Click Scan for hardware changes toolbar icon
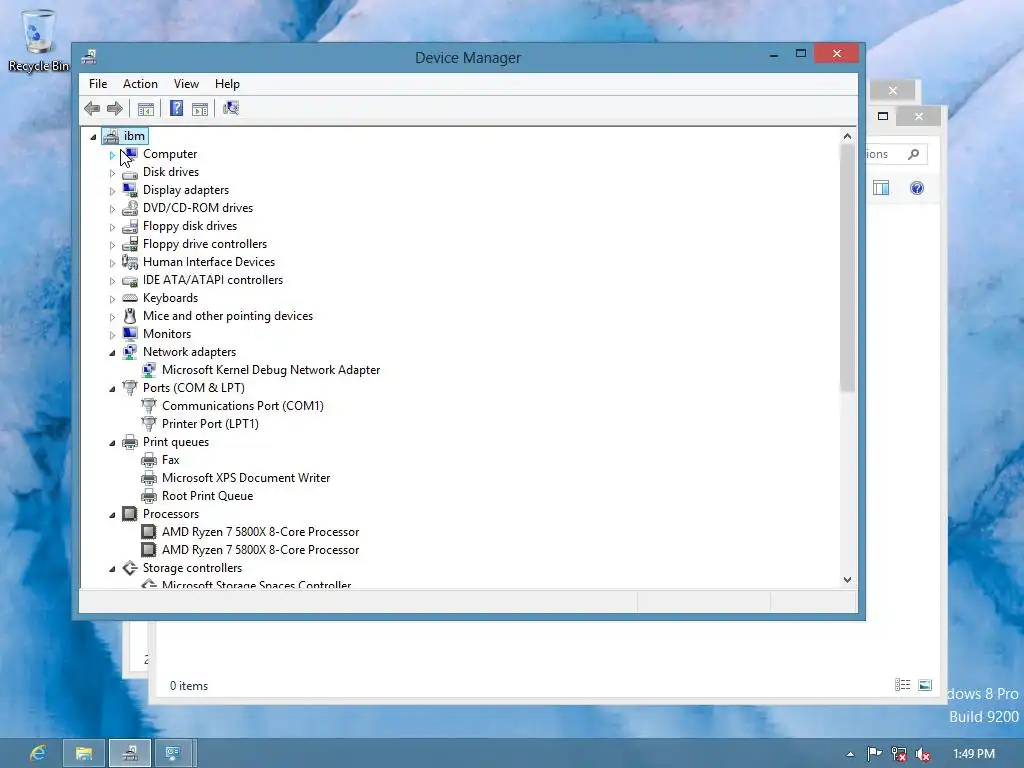 pos(231,108)
